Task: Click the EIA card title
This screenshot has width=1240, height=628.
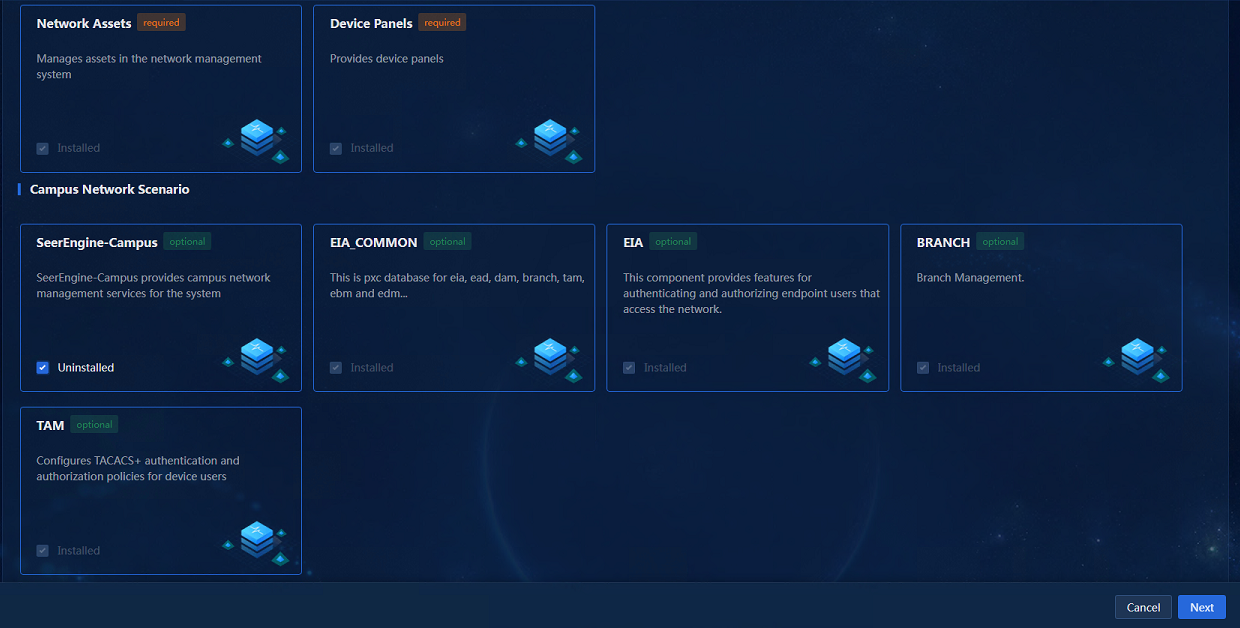Action: (633, 242)
